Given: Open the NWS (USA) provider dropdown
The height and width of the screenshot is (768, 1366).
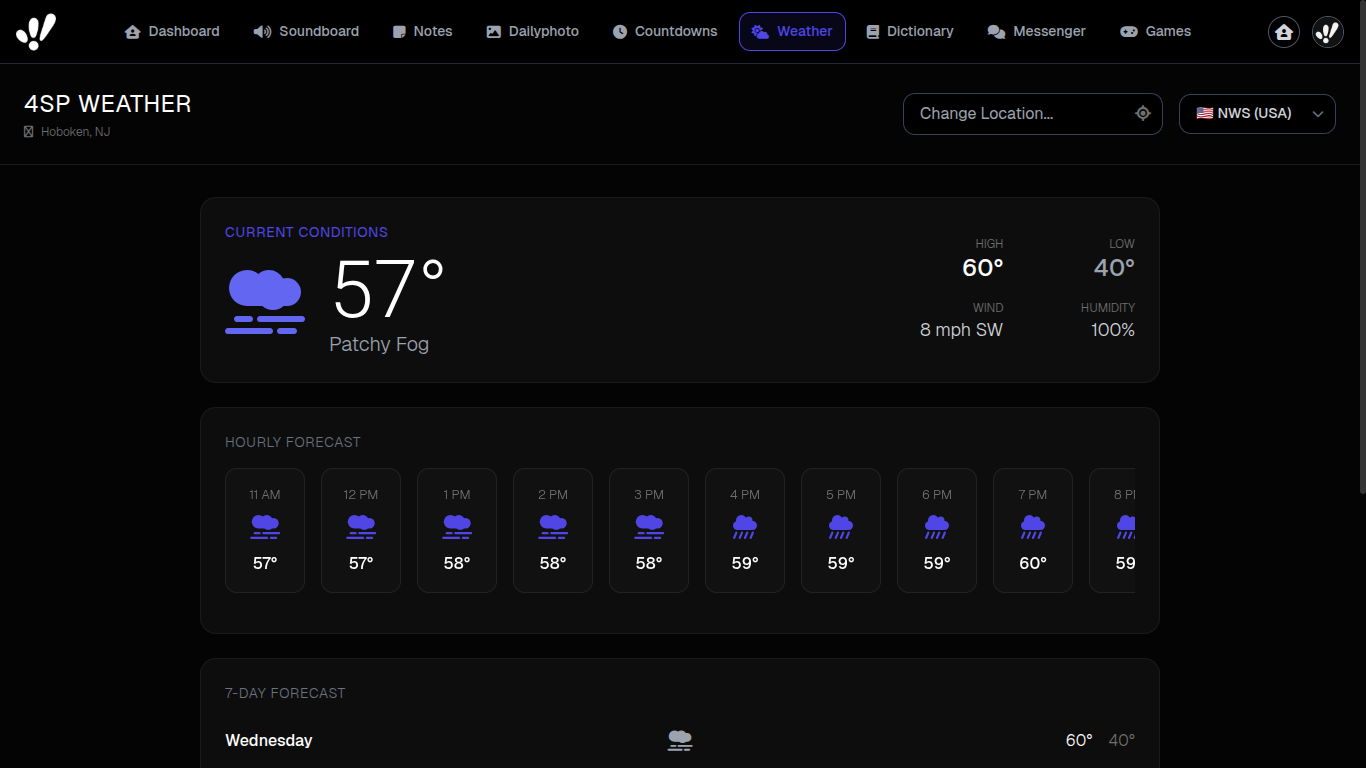Looking at the screenshot, I should [x=1257, y=113].
